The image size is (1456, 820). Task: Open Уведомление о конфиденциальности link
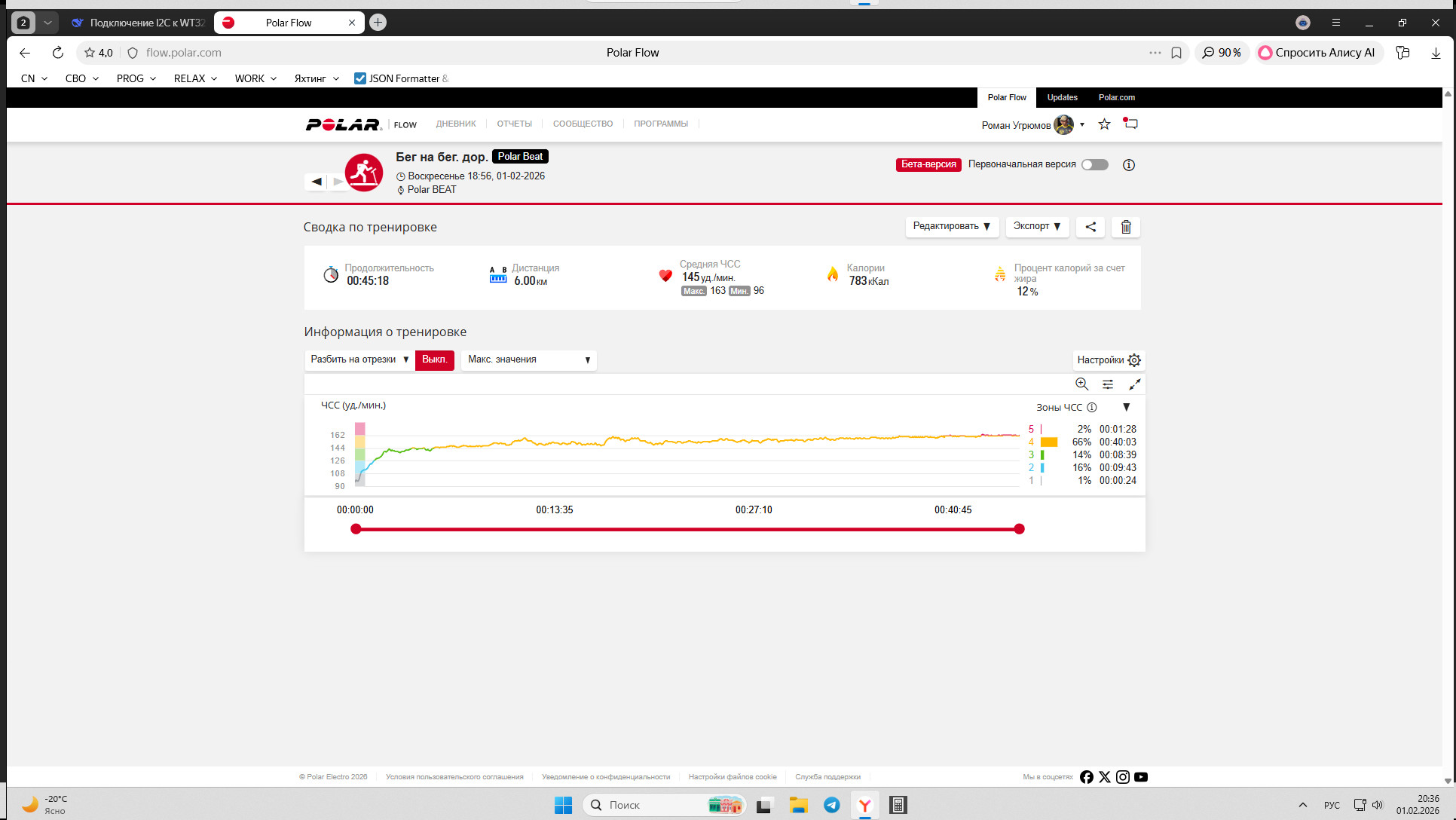(x=606, y=777)
